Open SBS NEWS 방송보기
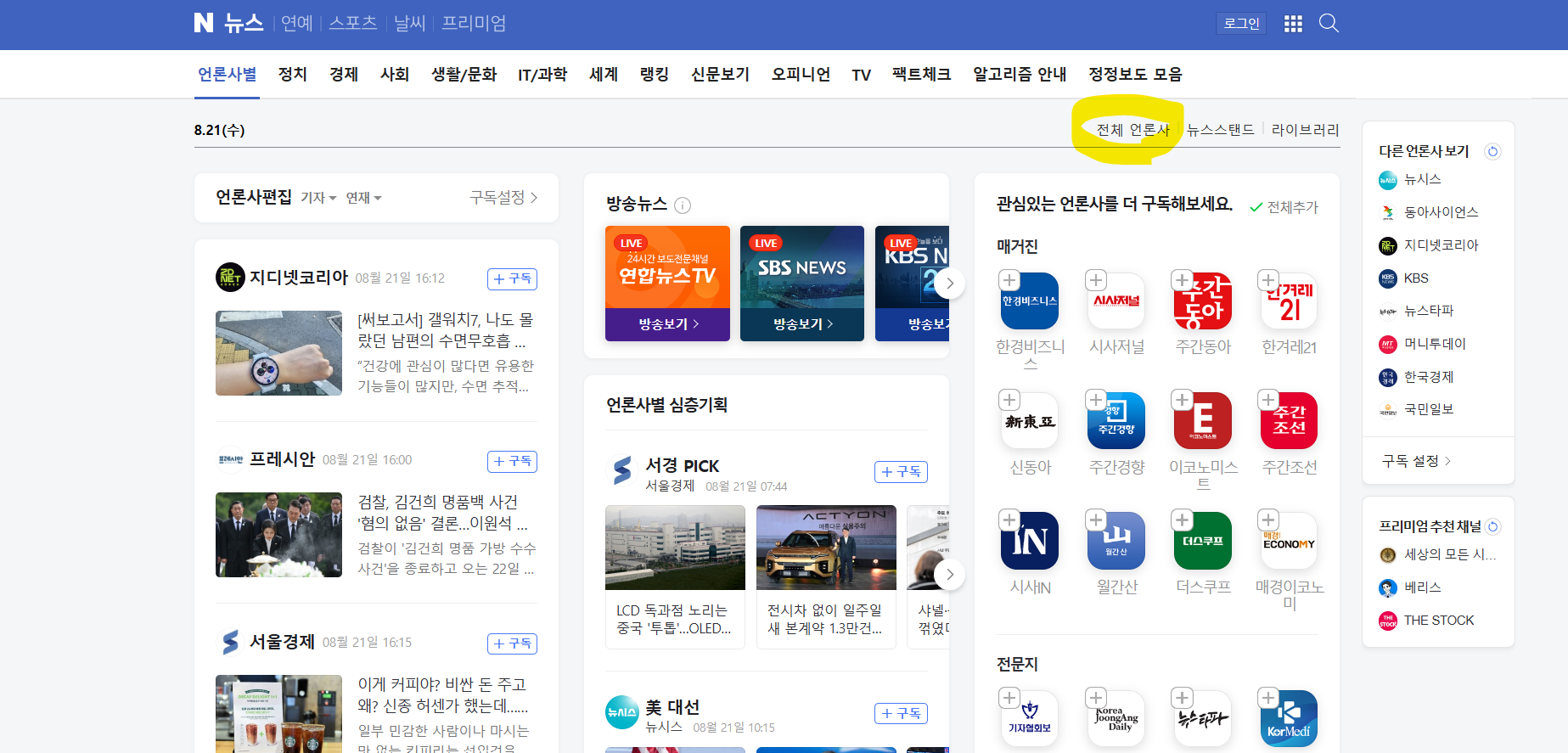This screenshot has height=753, width=1568. [x=802, y=324]
